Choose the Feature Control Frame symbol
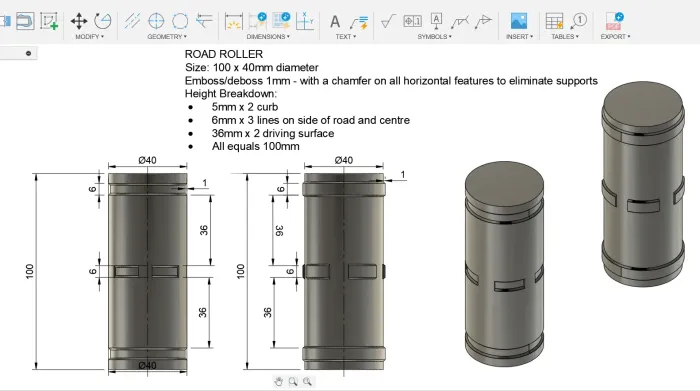This screenshot has width=700, height=391. coord(412,21)
